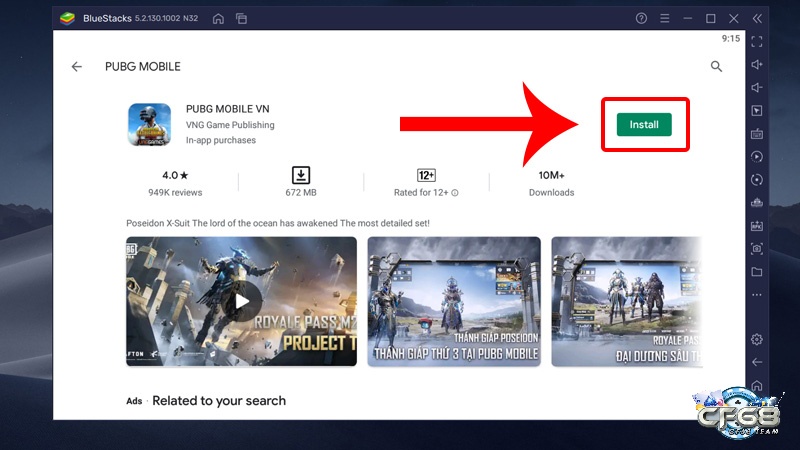Go back using the Play Store arrow

(77, 66)
